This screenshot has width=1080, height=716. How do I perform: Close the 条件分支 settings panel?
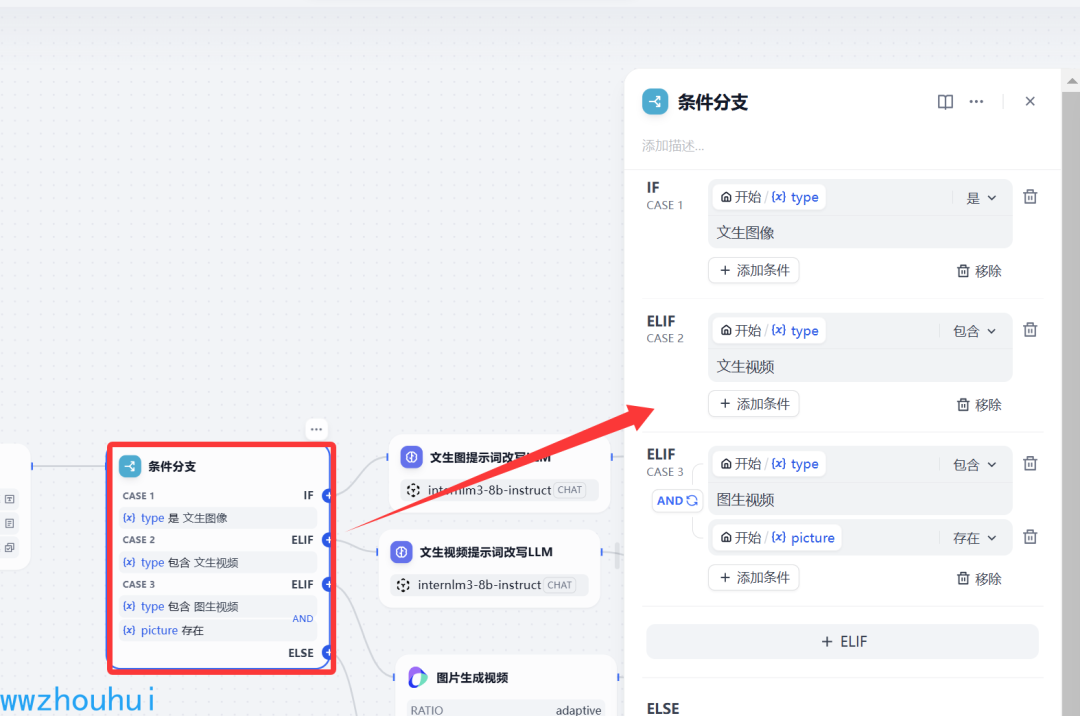point(1030,101)
